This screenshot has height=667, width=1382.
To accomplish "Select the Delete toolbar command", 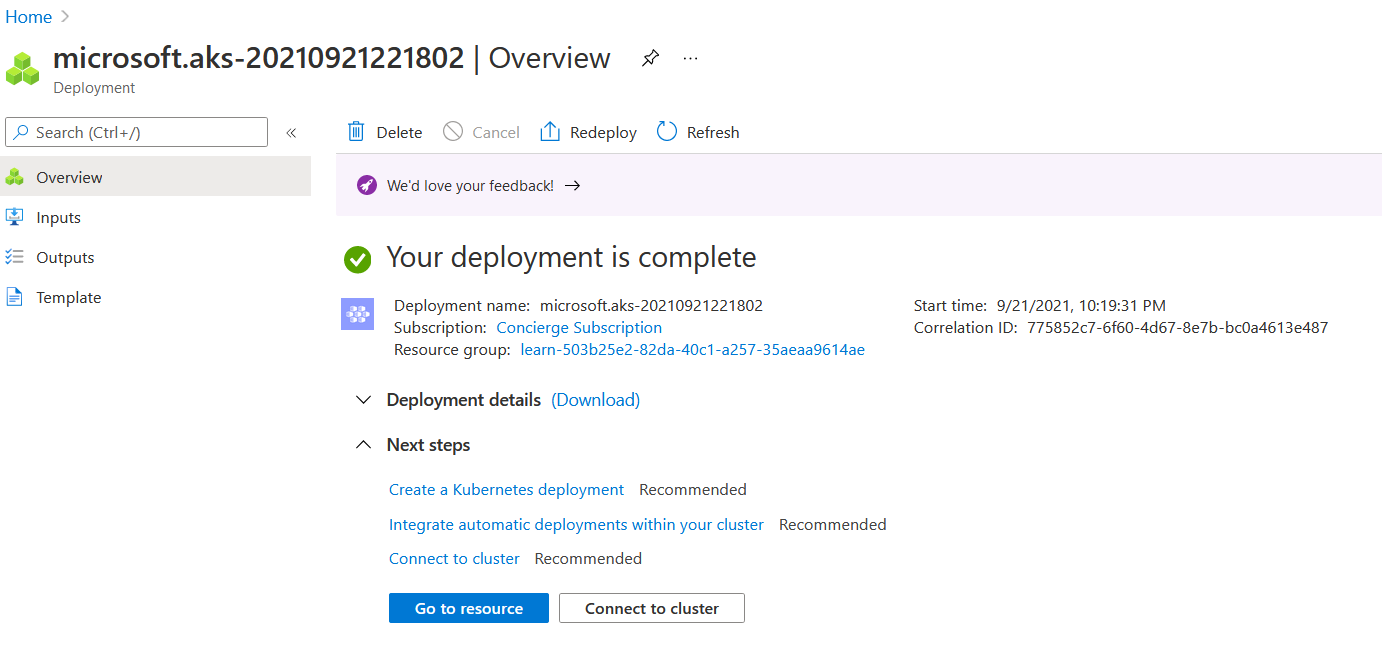I will tap(385, 132).
